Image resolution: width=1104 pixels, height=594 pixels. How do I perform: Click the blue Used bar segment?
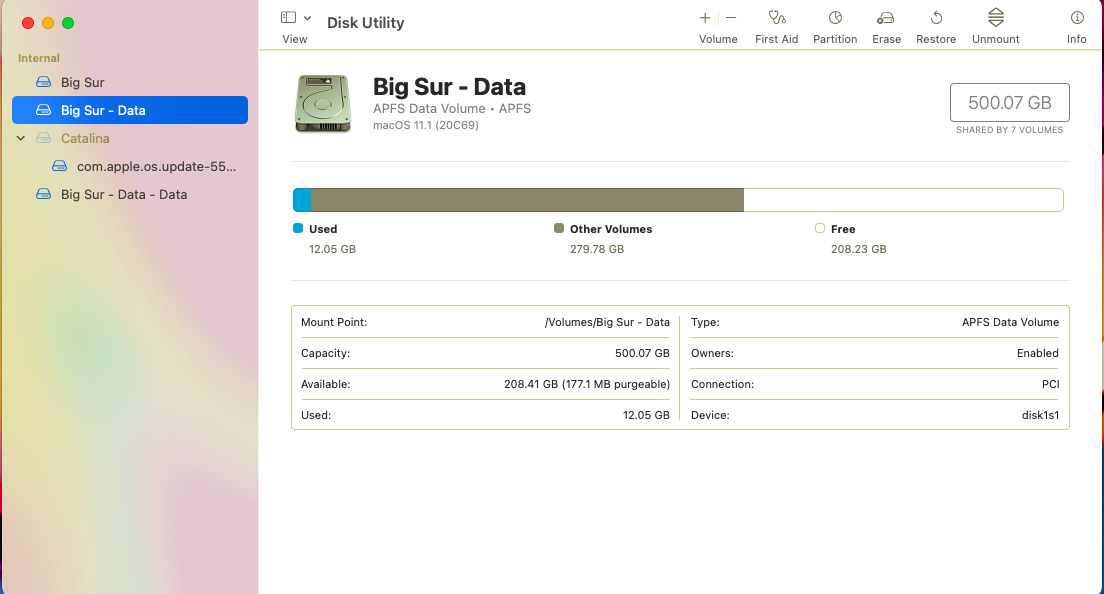(x=302, y=200)
